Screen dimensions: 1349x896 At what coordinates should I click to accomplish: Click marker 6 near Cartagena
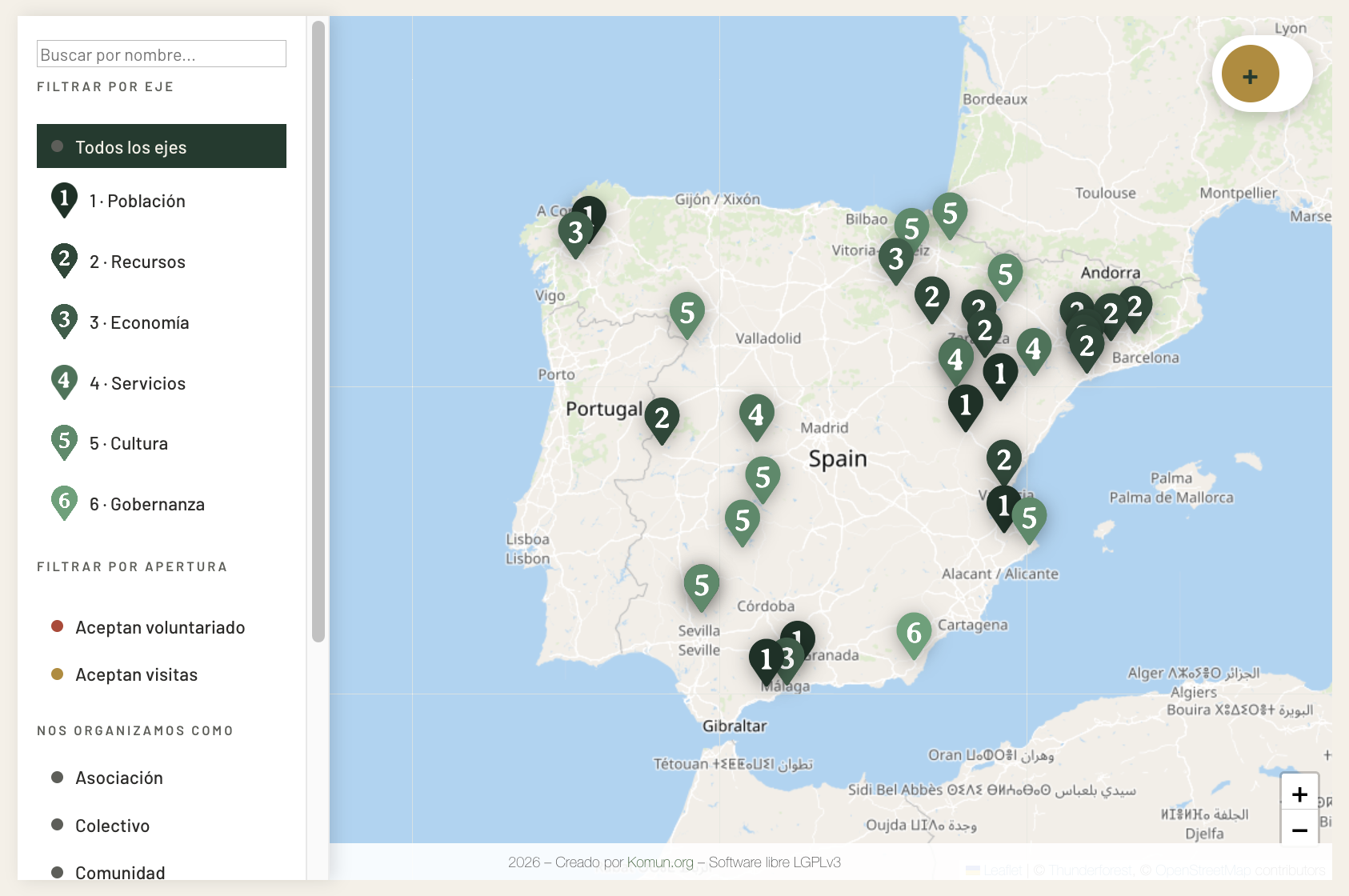click(914, 635)
